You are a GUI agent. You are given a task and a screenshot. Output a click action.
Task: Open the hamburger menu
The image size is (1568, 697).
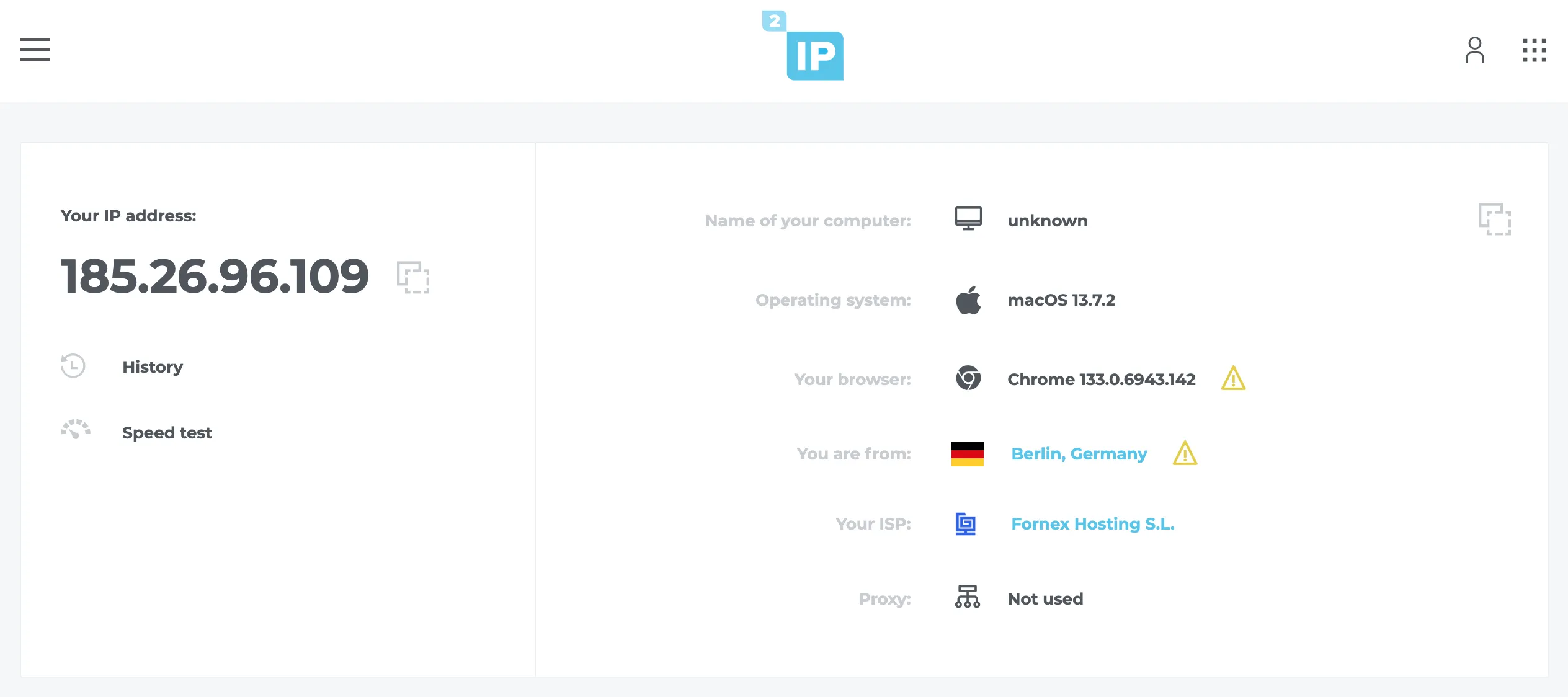pos(35,50)
